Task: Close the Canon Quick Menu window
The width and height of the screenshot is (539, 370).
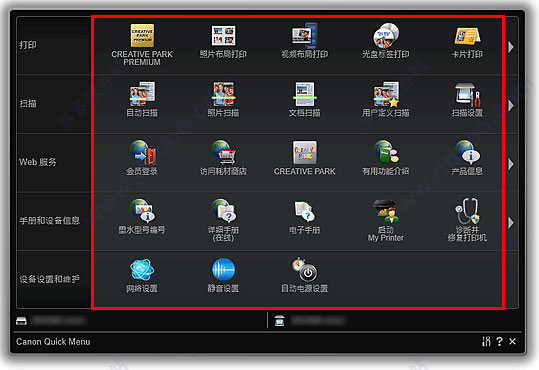Action: (x=512, y=341)
